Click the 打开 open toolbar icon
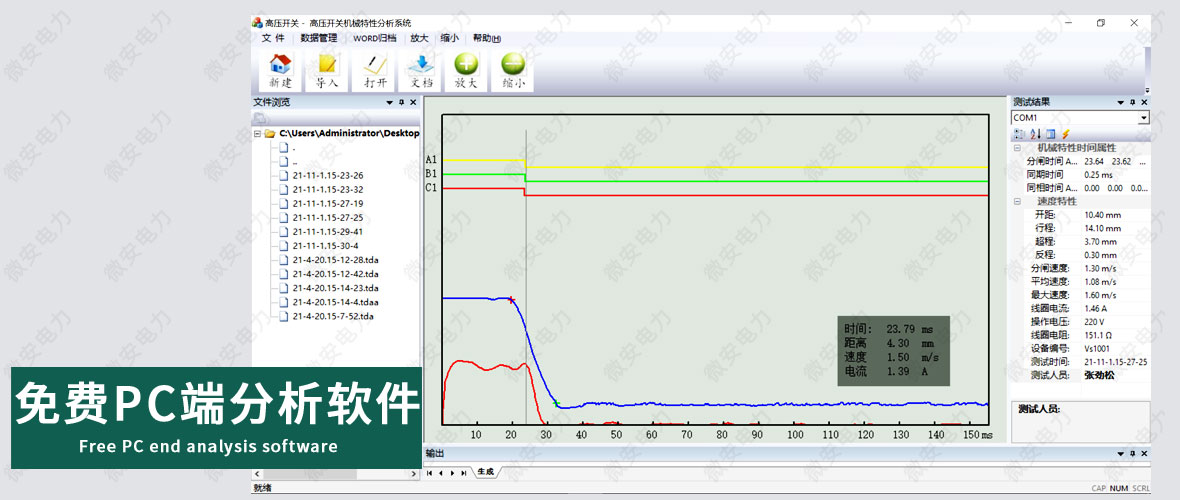Viewport: 1180px width, 500px height. (375, 70)
